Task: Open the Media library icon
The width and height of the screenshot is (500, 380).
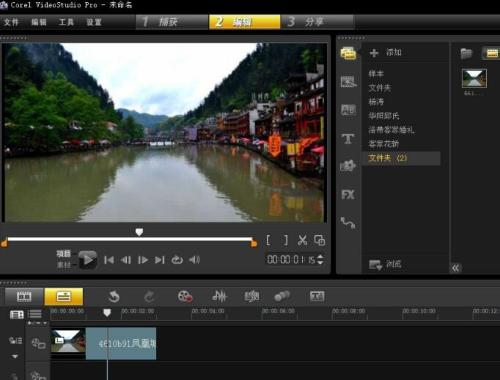Action: pos(348,53)
